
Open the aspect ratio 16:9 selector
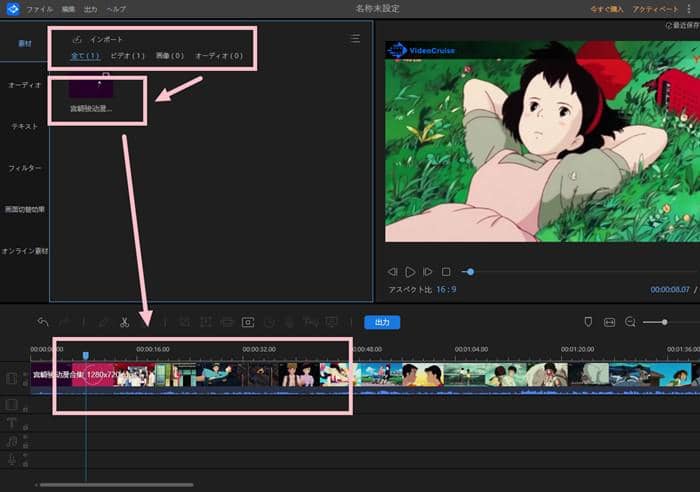pyautogui.click(x=446, y=290)
